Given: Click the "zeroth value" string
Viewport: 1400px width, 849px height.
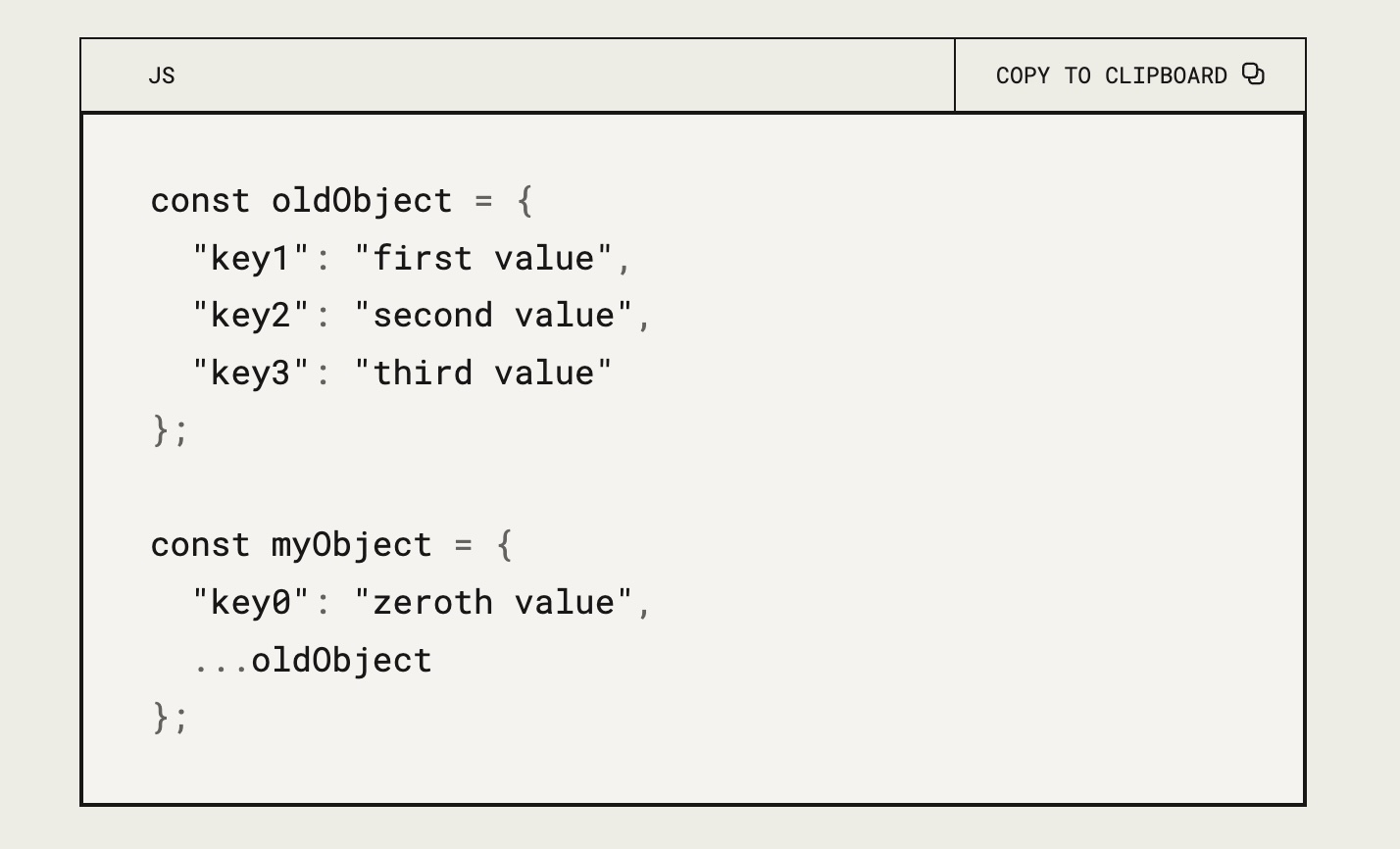Looking at the screenshot, I should click(x=493, y=602).
